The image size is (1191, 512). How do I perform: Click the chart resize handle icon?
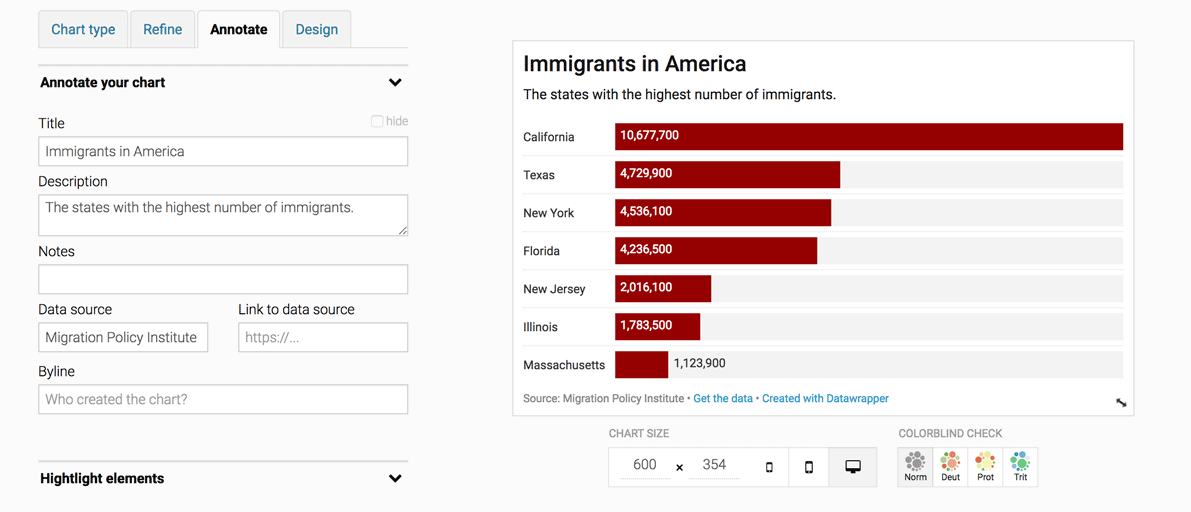click(x=1121, y=403)
